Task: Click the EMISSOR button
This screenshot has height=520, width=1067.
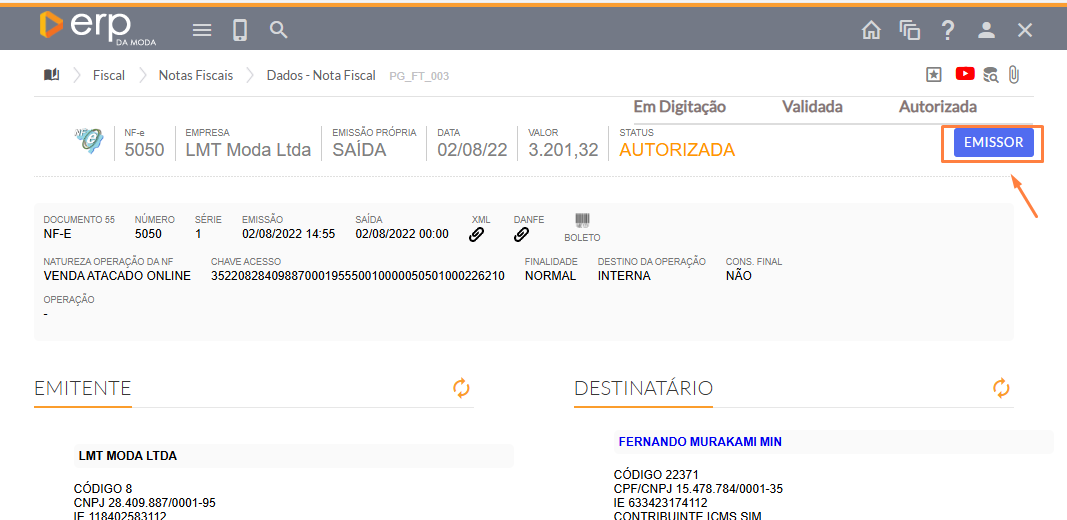Action: pos(993,143)
